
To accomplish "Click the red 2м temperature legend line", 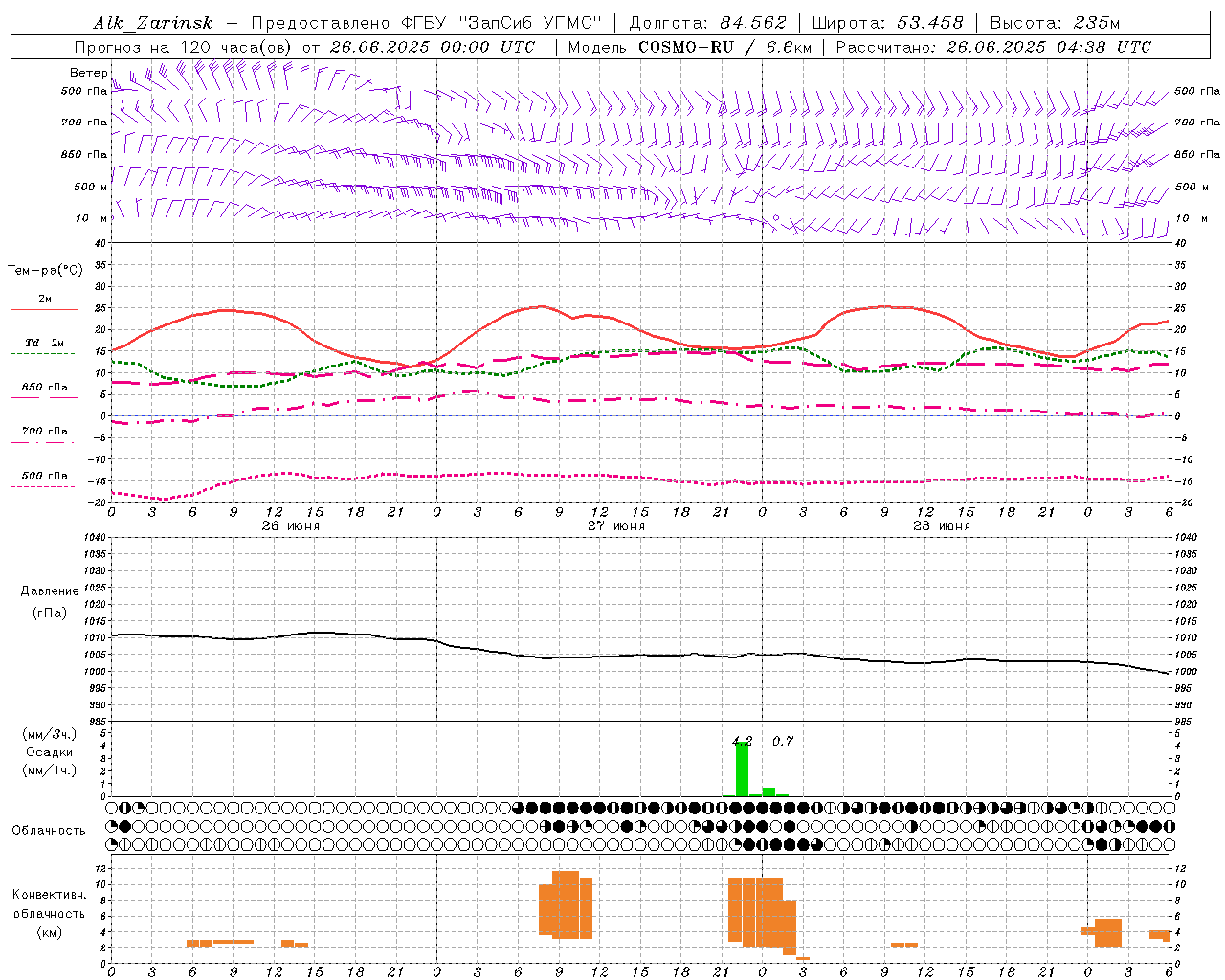I will coord(44,309).
